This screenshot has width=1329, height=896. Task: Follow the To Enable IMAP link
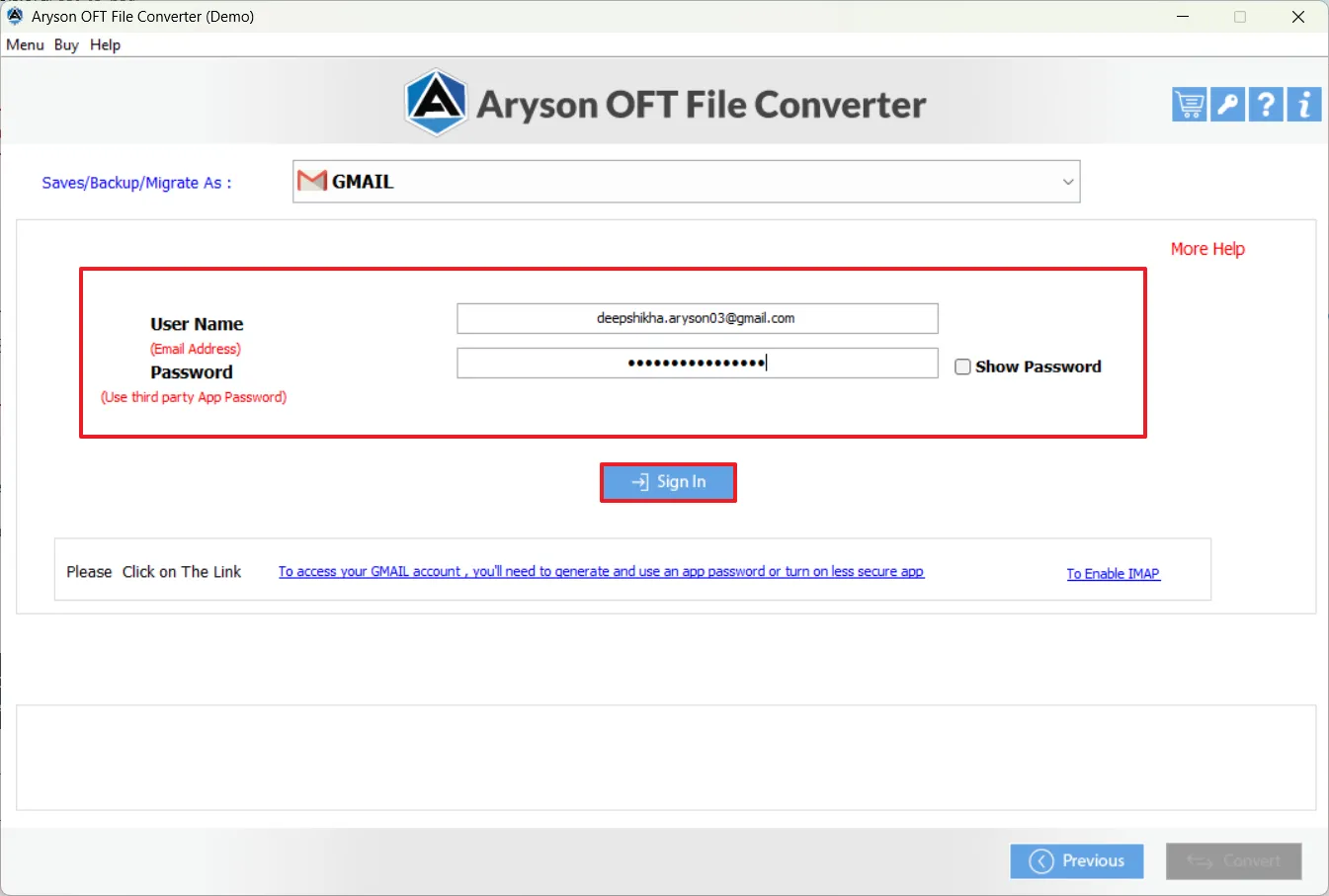click(1113, 574)
